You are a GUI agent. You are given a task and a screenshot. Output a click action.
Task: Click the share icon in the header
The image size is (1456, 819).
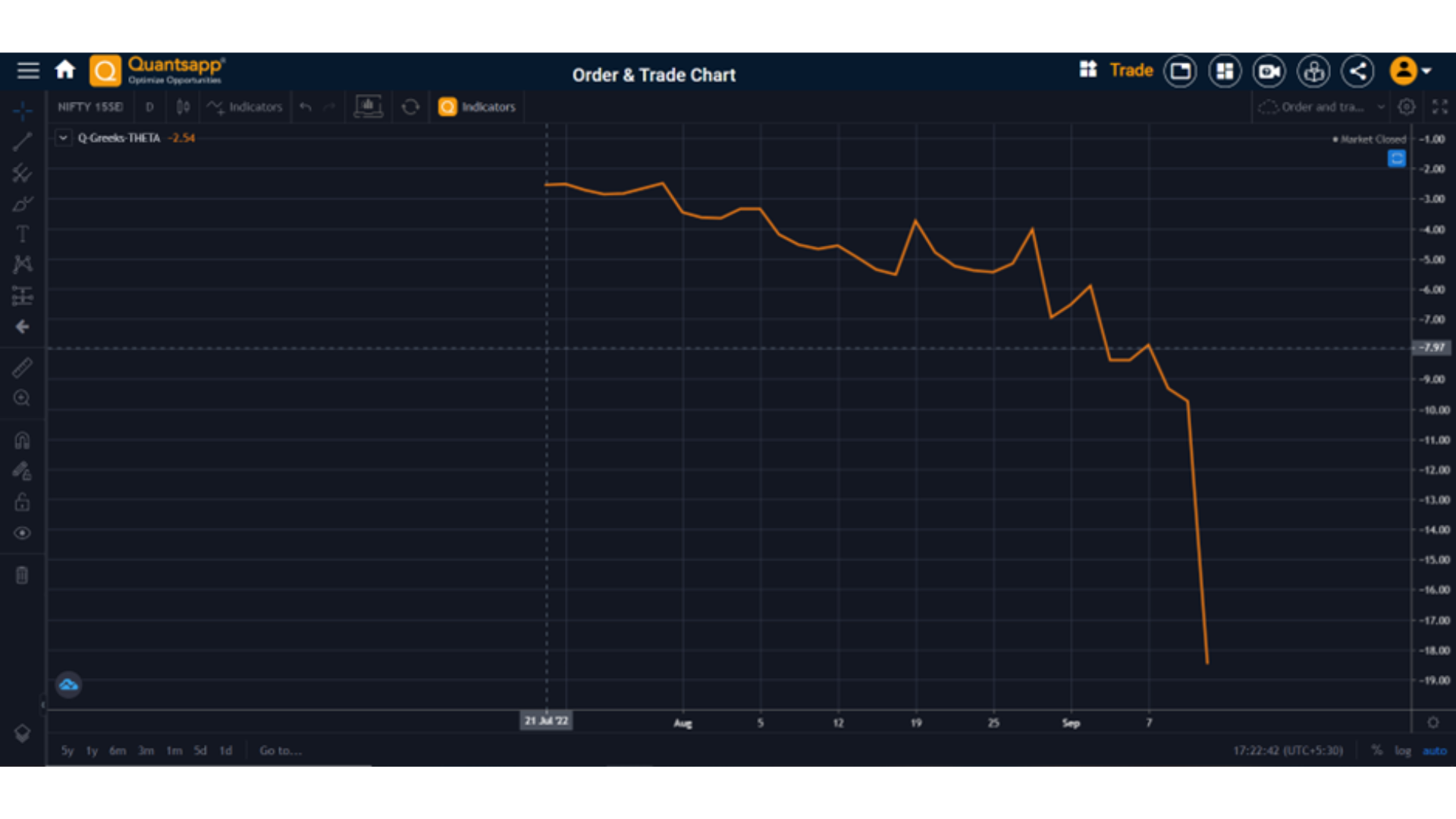point(1357,71)
